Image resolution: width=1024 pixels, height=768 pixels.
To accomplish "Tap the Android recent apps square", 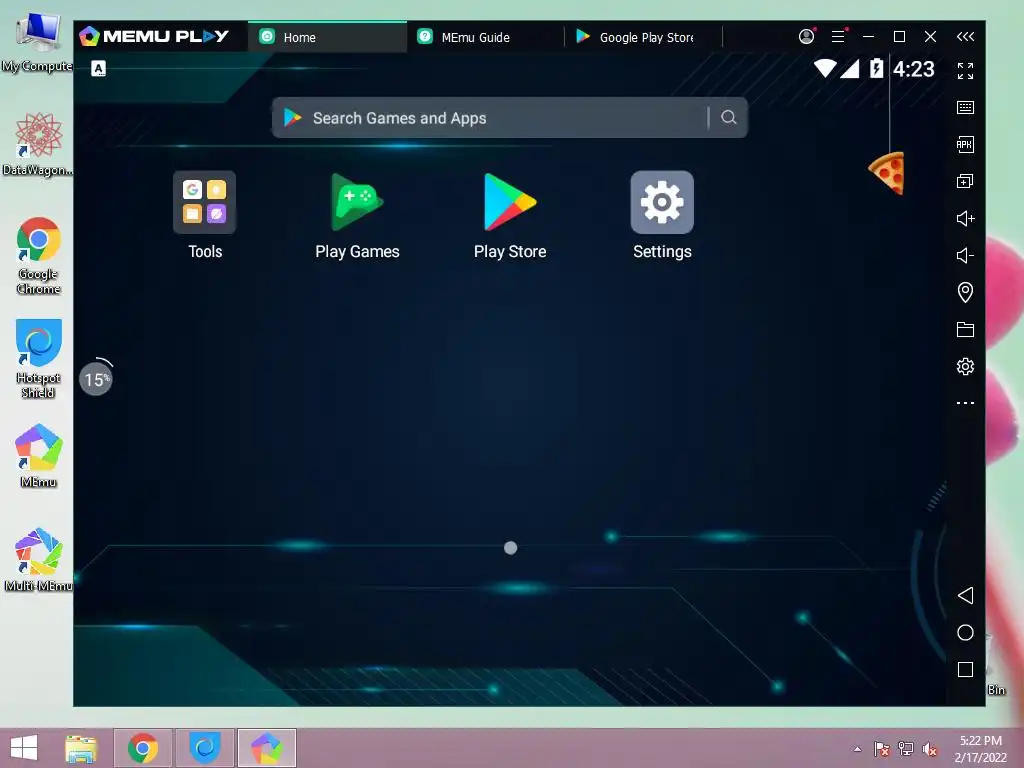I will point(965,669).
